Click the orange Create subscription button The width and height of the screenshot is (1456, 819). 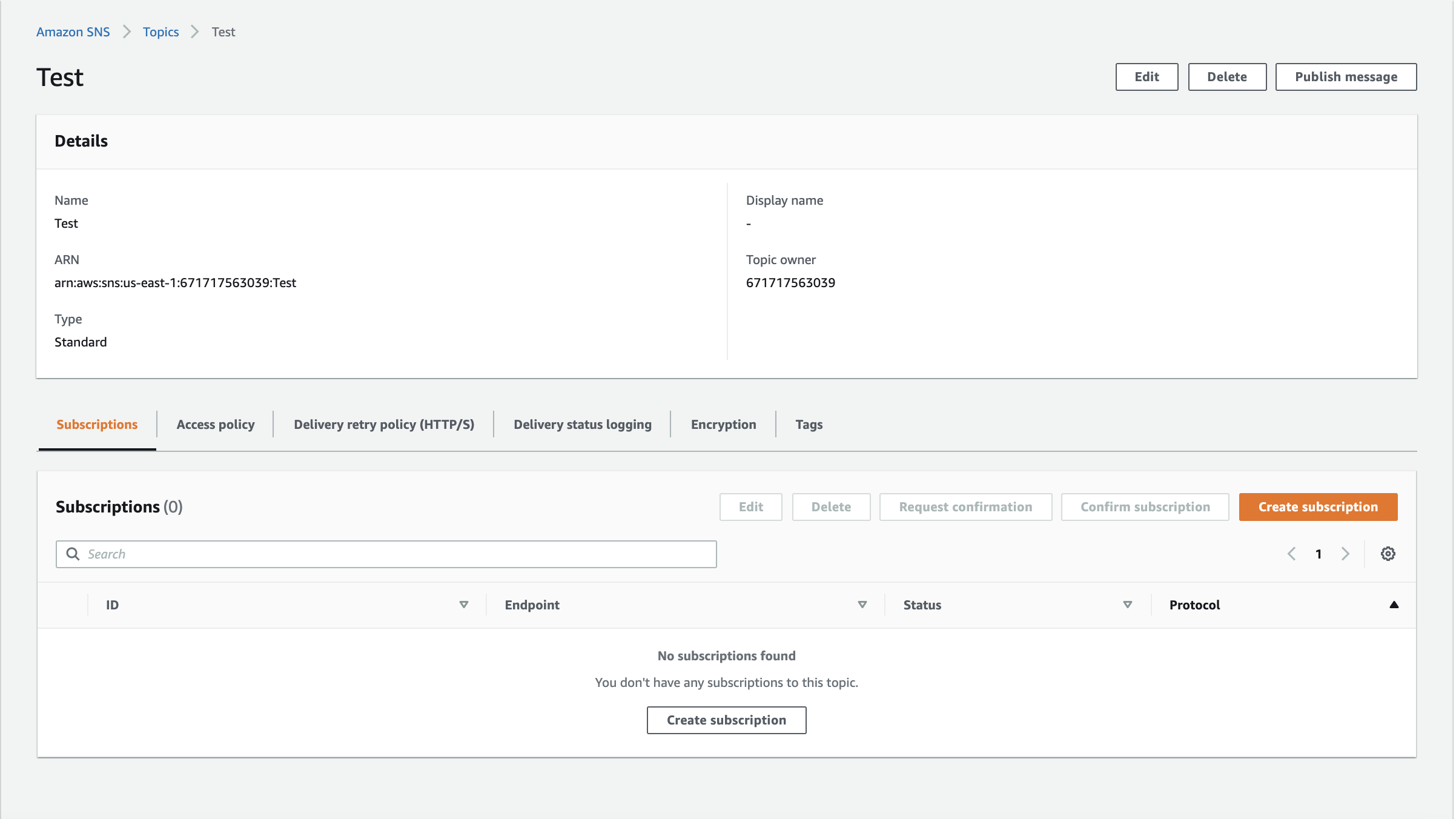pyautogui.click(x=1318, y=507)
